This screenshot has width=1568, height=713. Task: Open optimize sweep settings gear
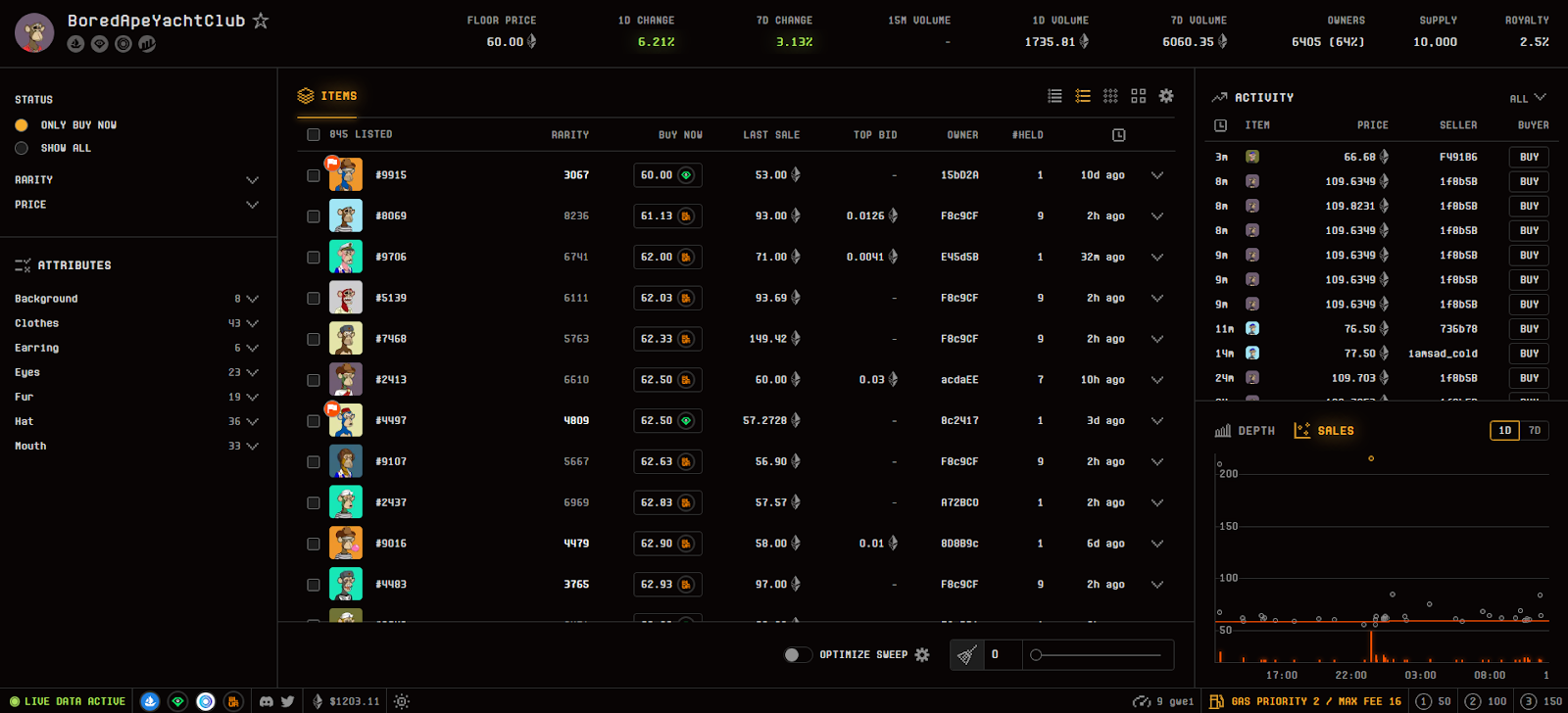point(922,654)
